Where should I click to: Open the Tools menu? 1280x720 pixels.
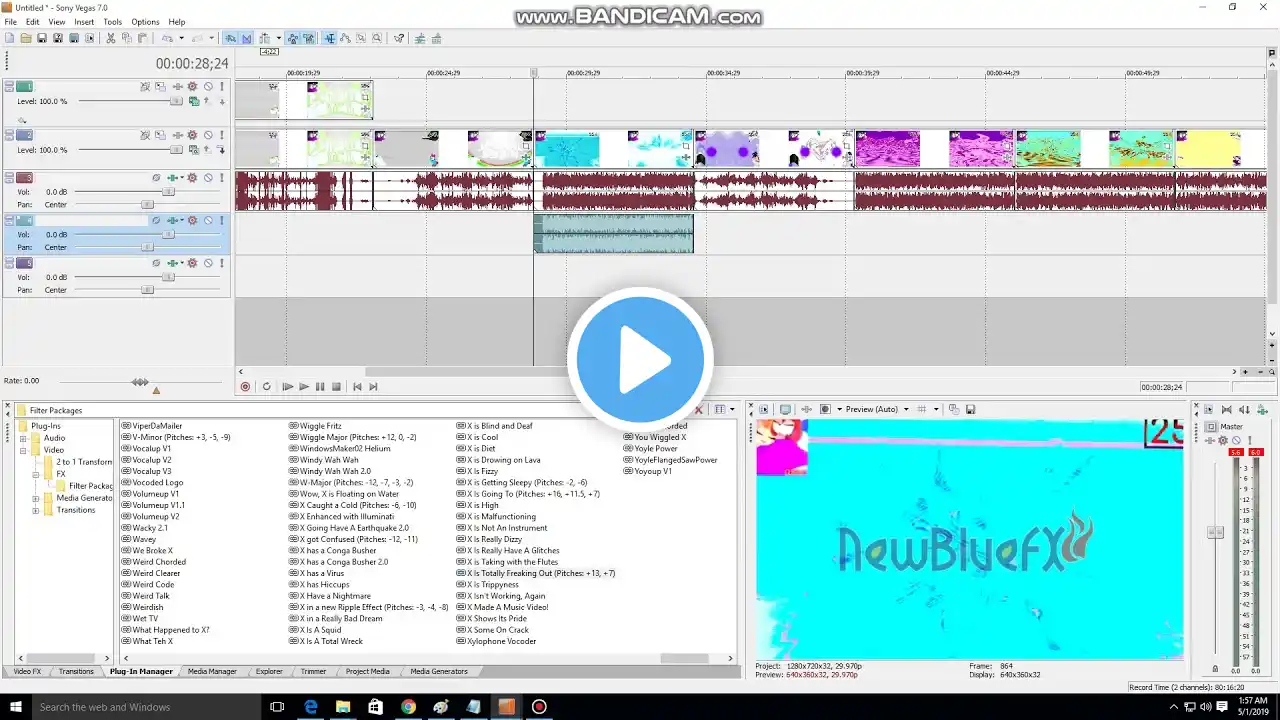(112, 22)
